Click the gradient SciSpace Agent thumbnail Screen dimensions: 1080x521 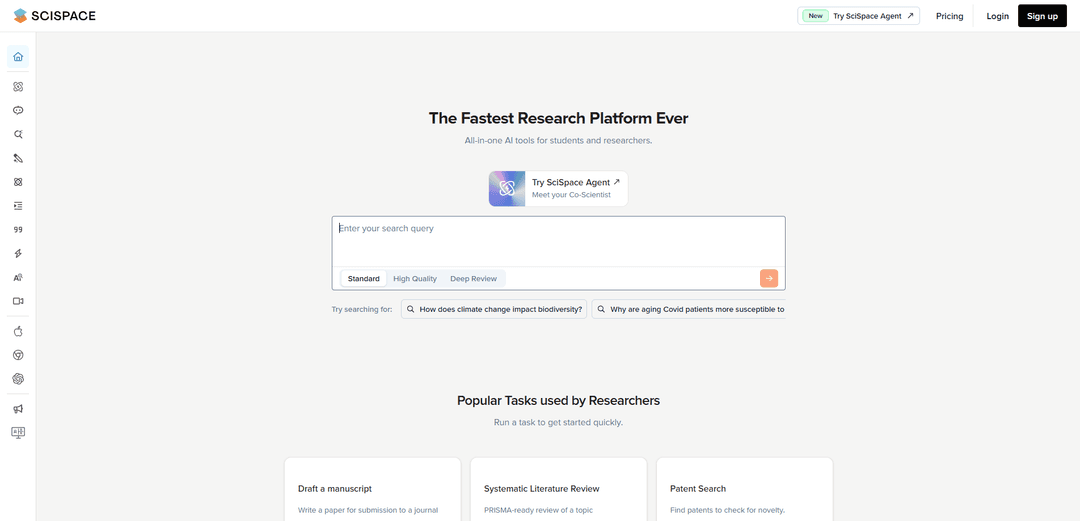tap(507, 189)
